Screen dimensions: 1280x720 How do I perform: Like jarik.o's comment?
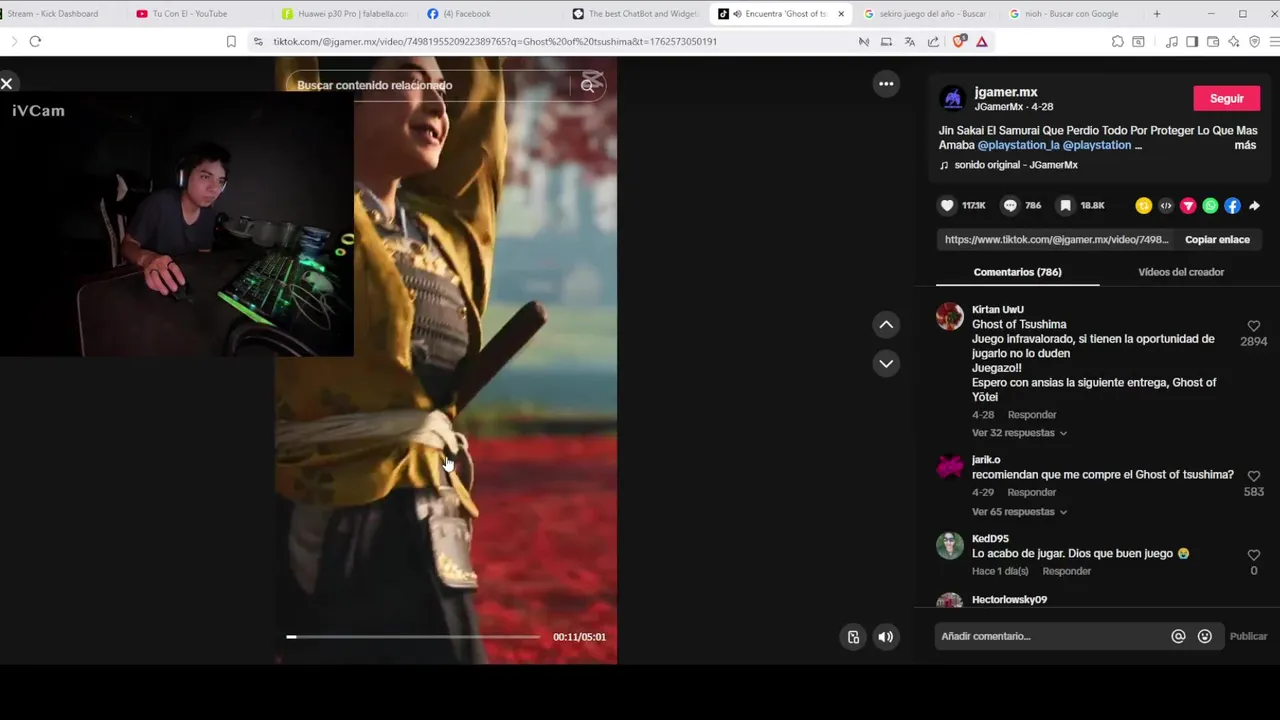click(x=1253, y=476)
